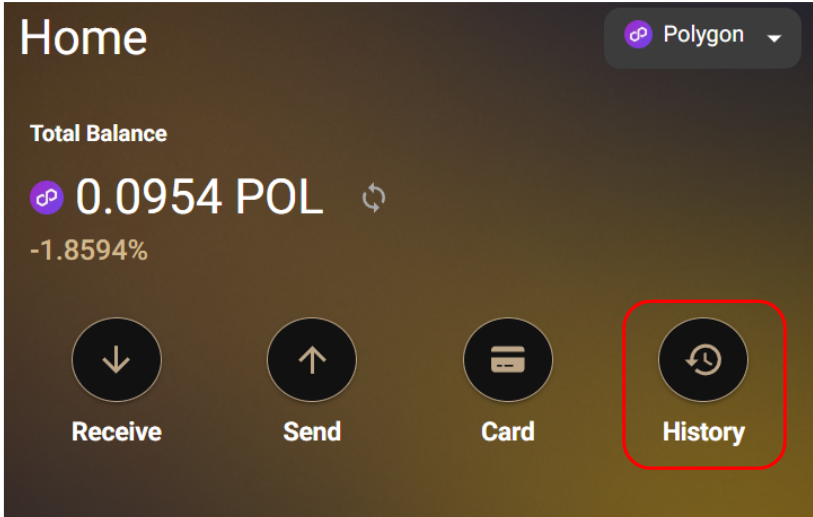The width and height of the screenshot is (813, 517).
Task: Expand the network list using the dropdown arrow
Action: (x=774, y=38)
